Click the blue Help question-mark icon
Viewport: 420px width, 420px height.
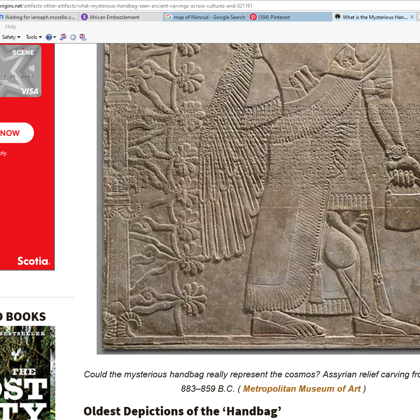coord(49,37)
